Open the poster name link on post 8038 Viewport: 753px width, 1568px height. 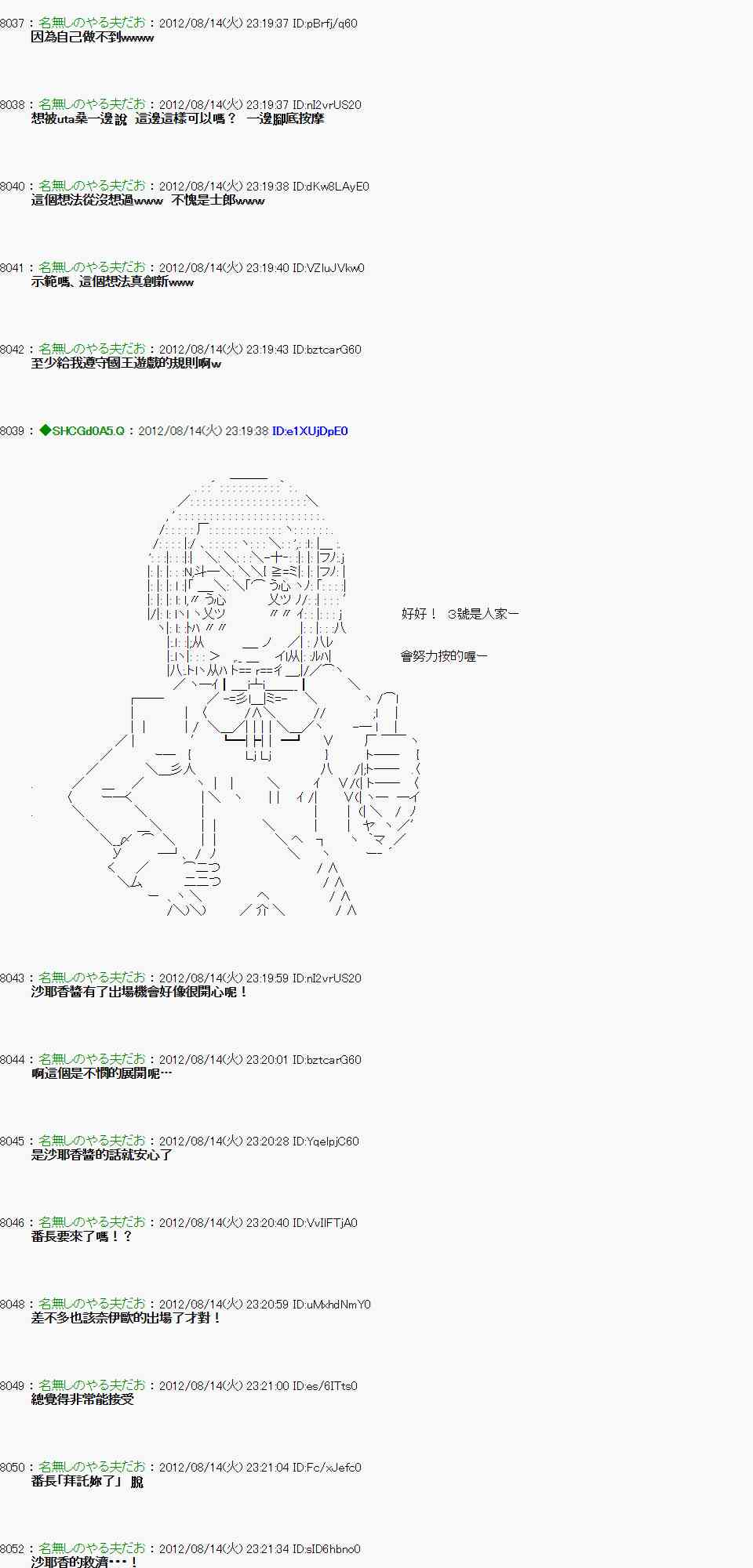point(92,104)
